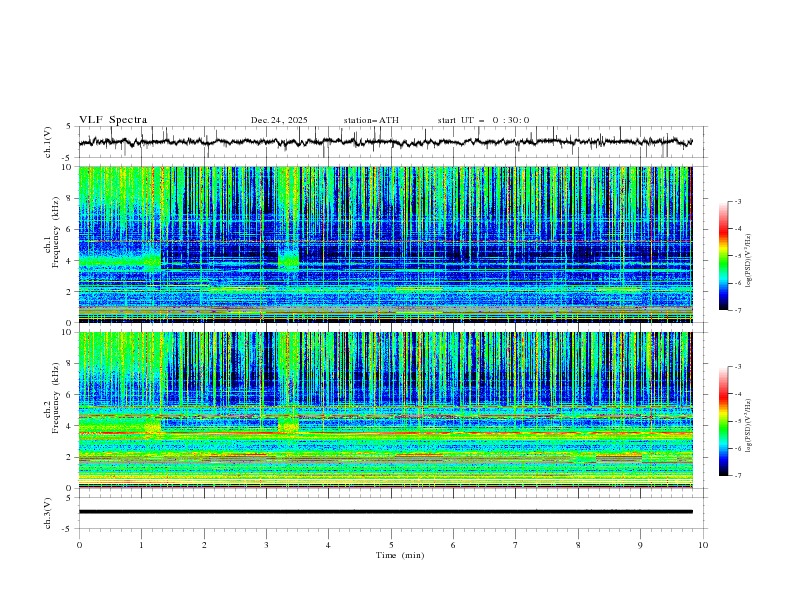
Task: Click the ch.1 color bar 'log(PSD)(V²/Hz)' label
Action: coord(749,261)
